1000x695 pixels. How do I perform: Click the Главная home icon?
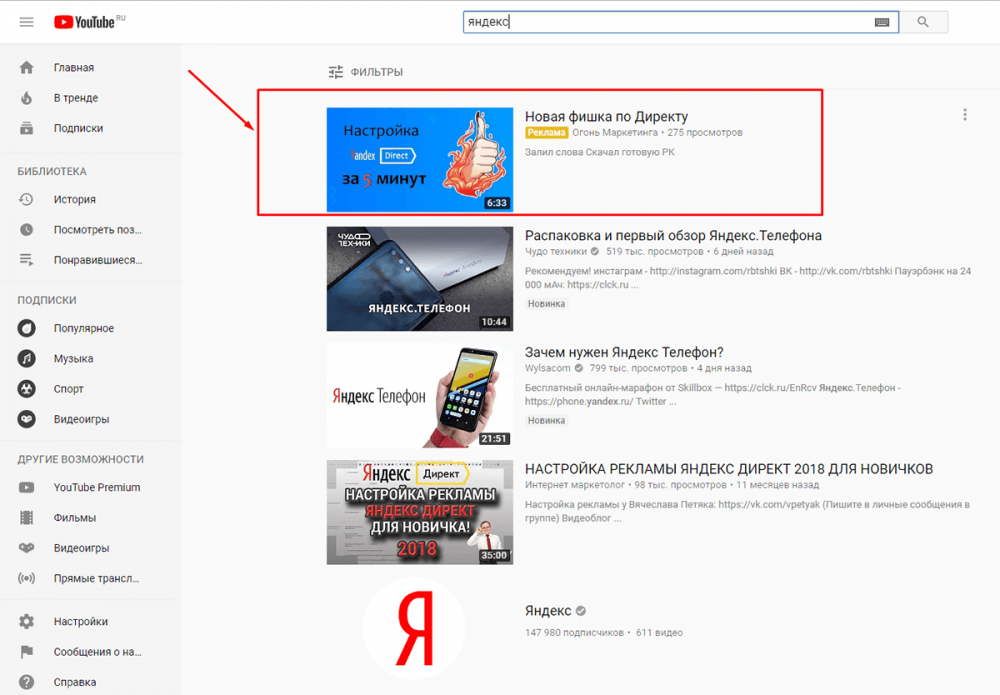pos(26,68)
